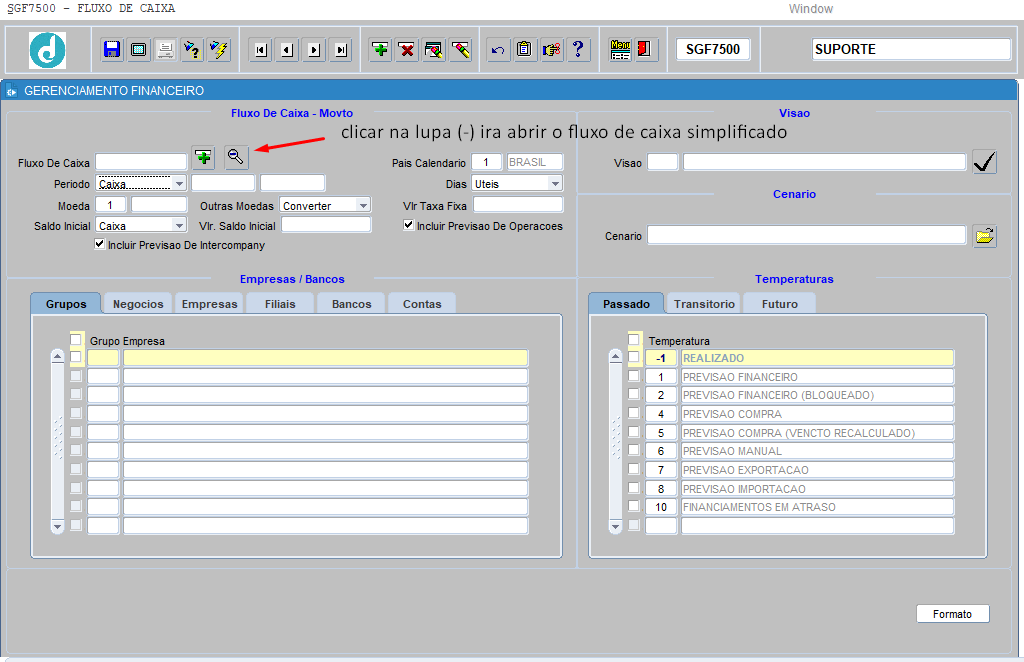
Task: Click the Vlr Taxa Fixa input field
Action: tap(518, 205)
